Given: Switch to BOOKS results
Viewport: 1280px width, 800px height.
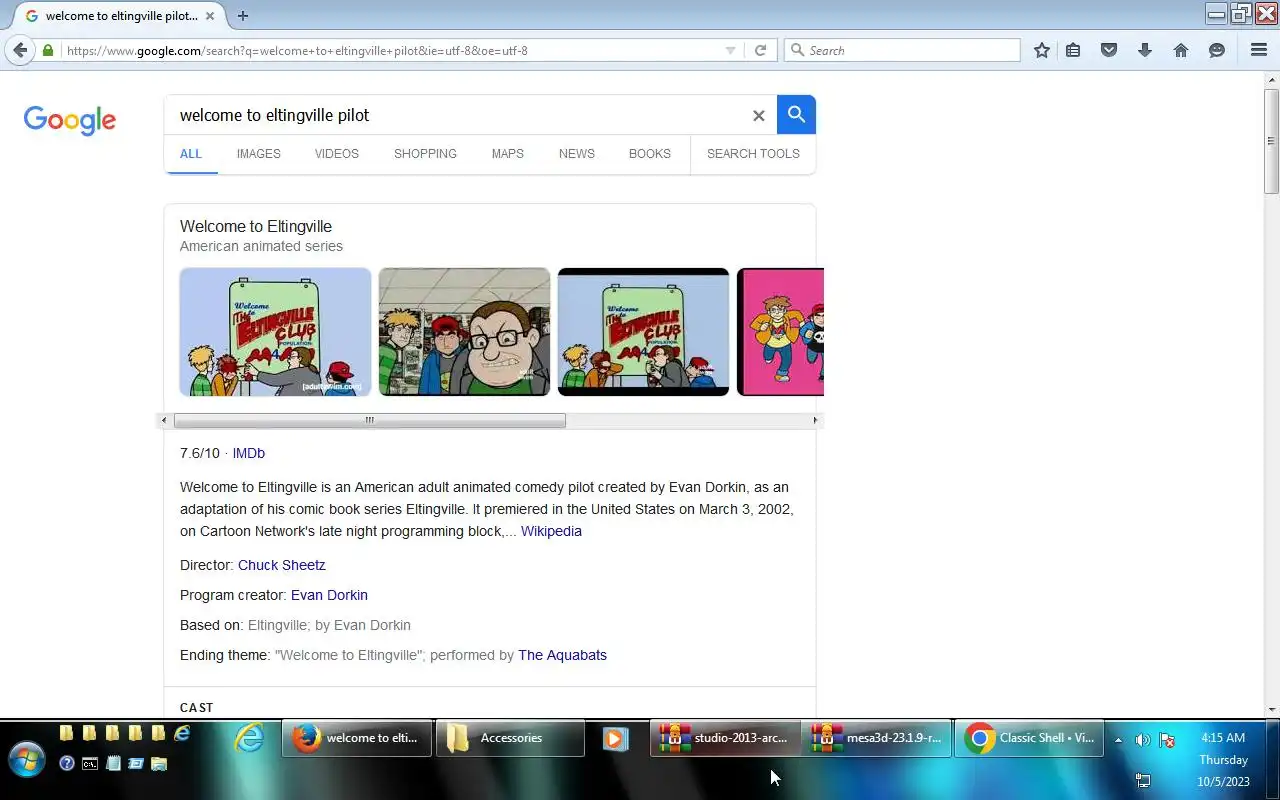Looking at the screenshot, I should 650,154.
